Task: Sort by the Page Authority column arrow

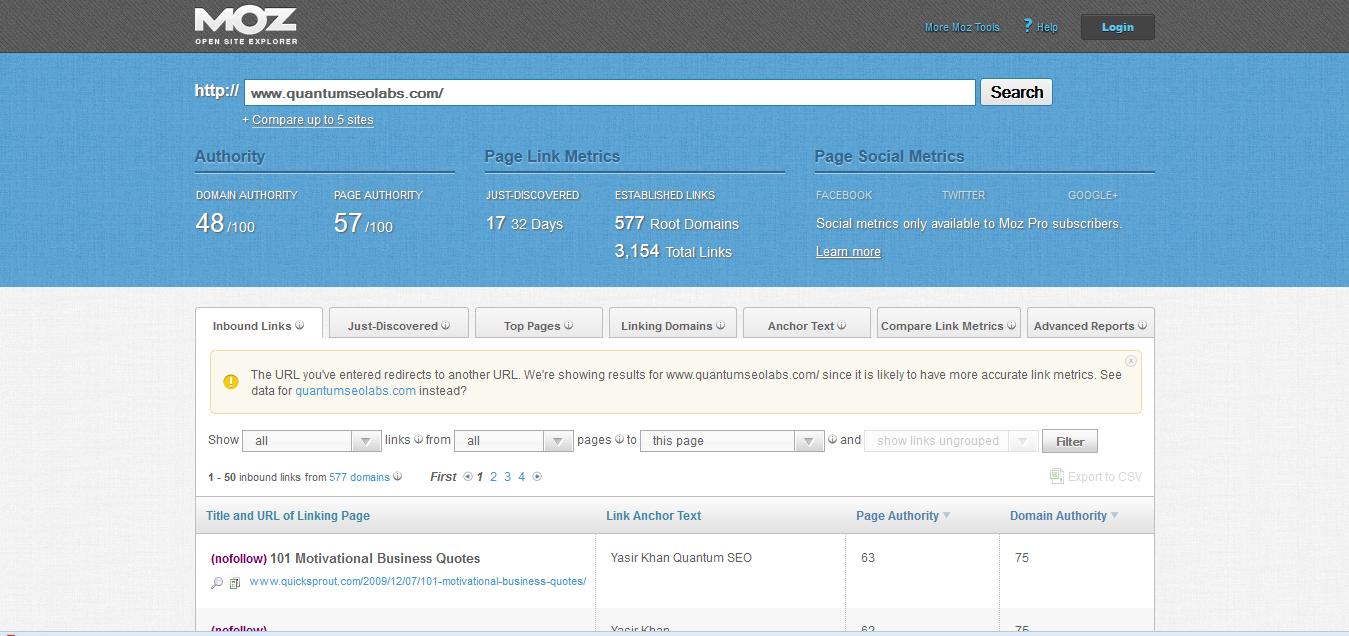Action: (x=946, y=516)
